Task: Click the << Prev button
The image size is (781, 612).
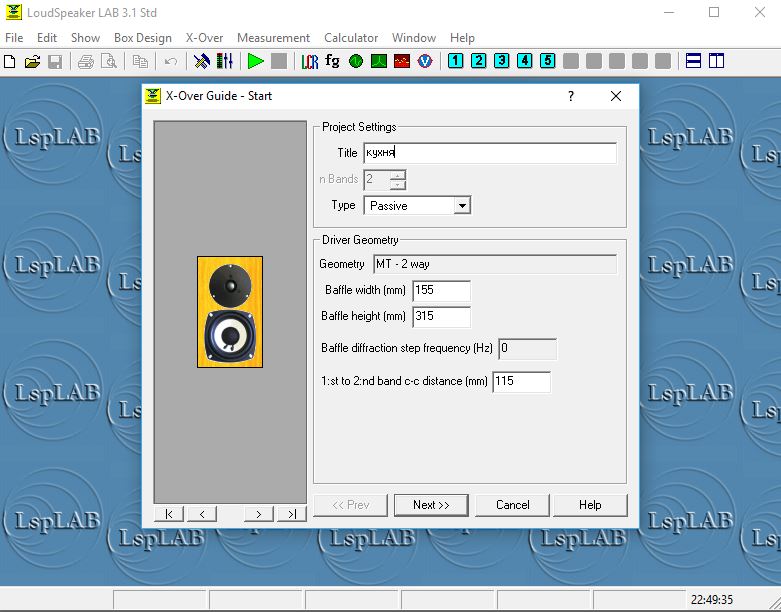Action: click(x=351, y=505)
